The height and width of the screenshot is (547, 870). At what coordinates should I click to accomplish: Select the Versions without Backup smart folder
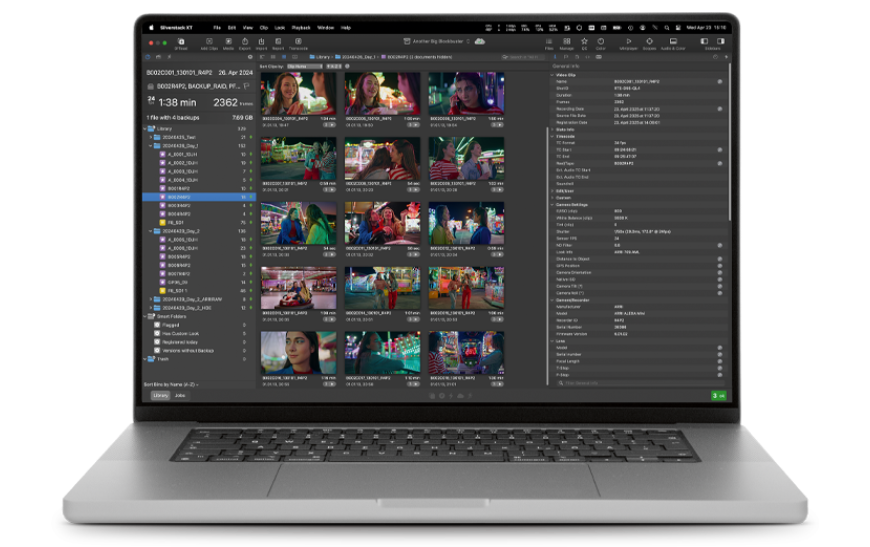click(188, 351)
